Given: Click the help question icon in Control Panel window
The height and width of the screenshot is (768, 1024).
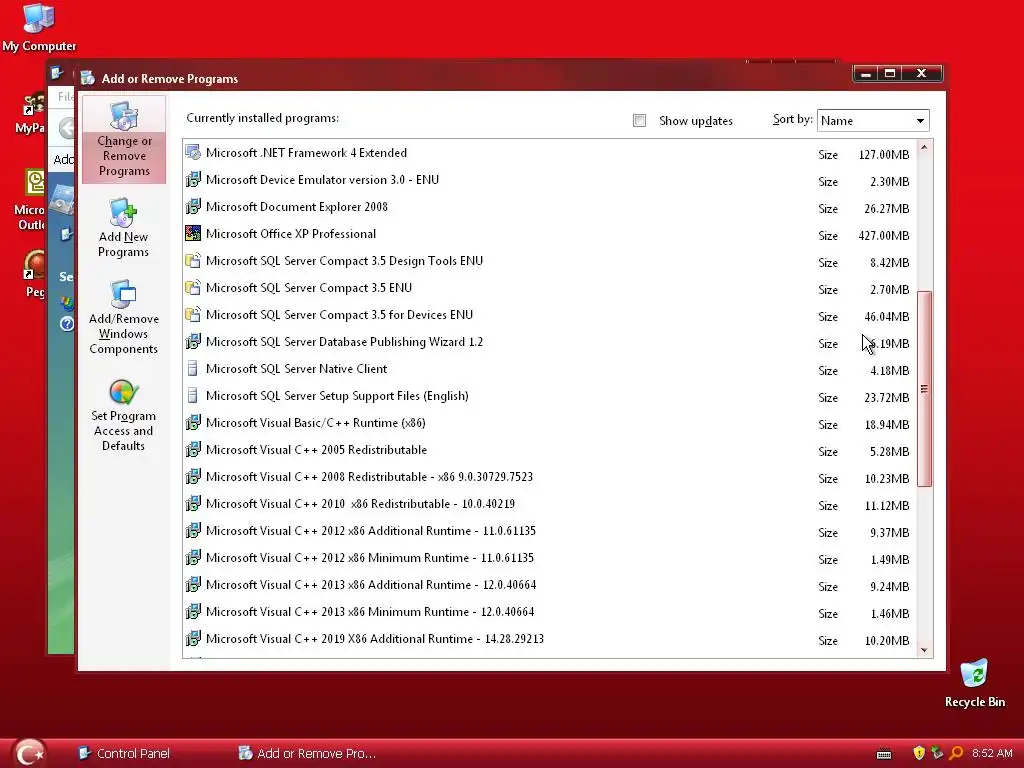Looking at the screenshot, I should tap(67, 324).
